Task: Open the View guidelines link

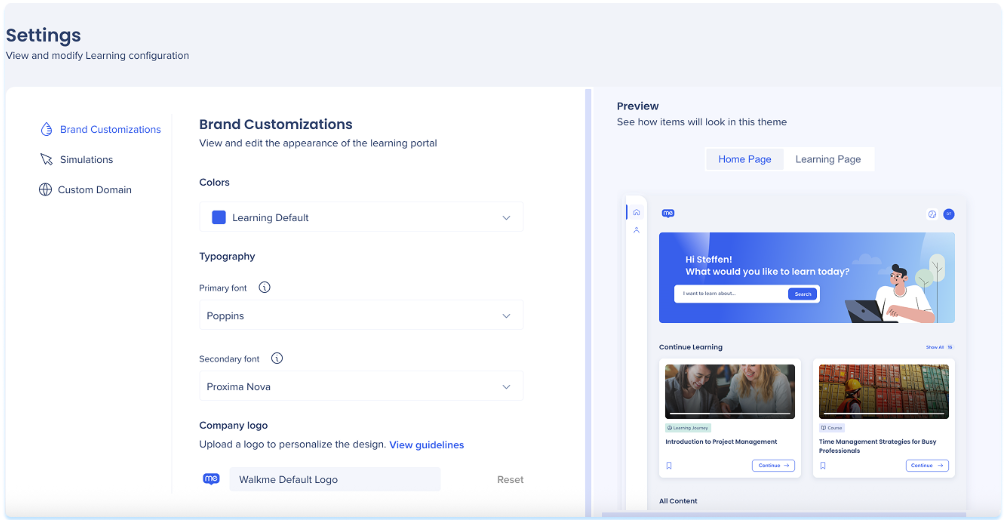Action: click(x=426, y=445)
